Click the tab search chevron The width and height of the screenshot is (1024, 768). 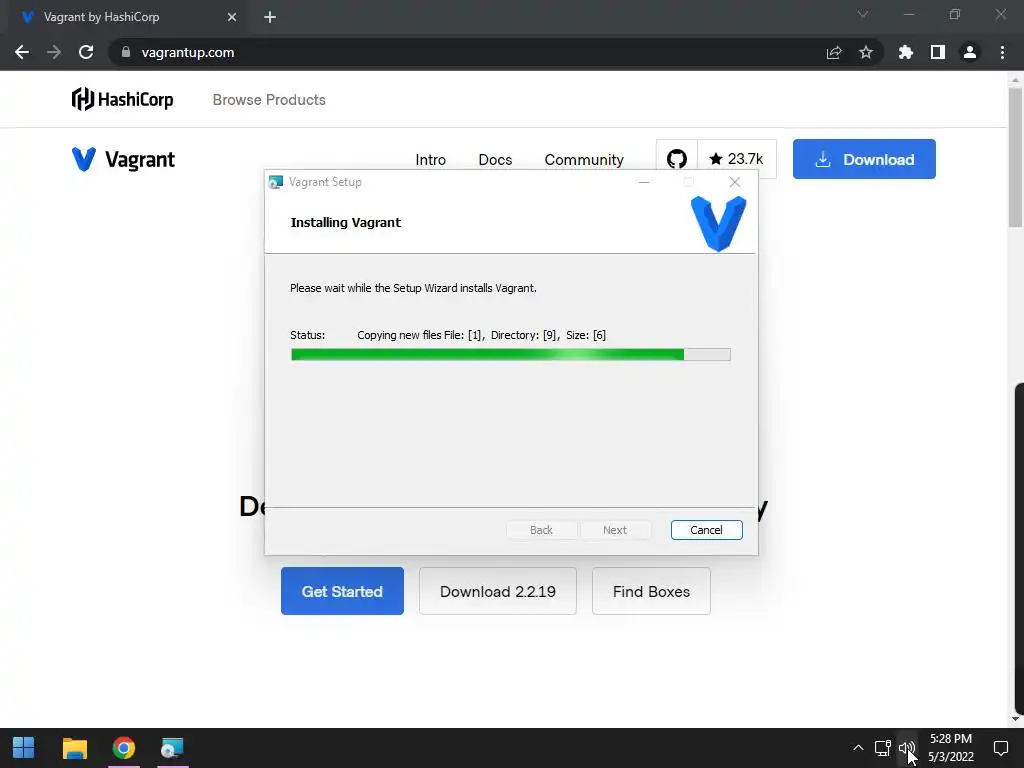[863, 14]
